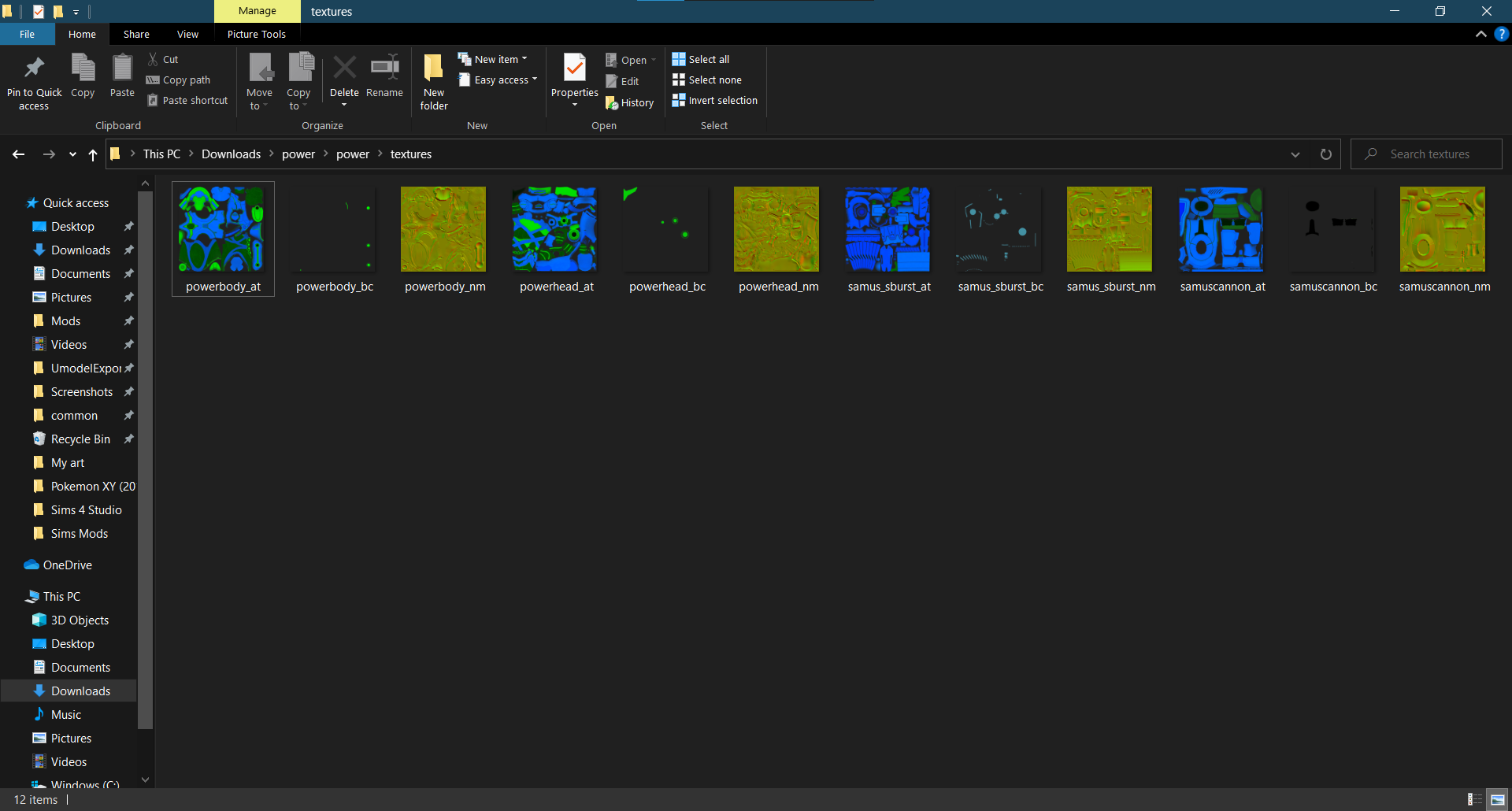The image size is (1512, 811).
Task: Click the Forward navigation arrow
Action: 49,154
